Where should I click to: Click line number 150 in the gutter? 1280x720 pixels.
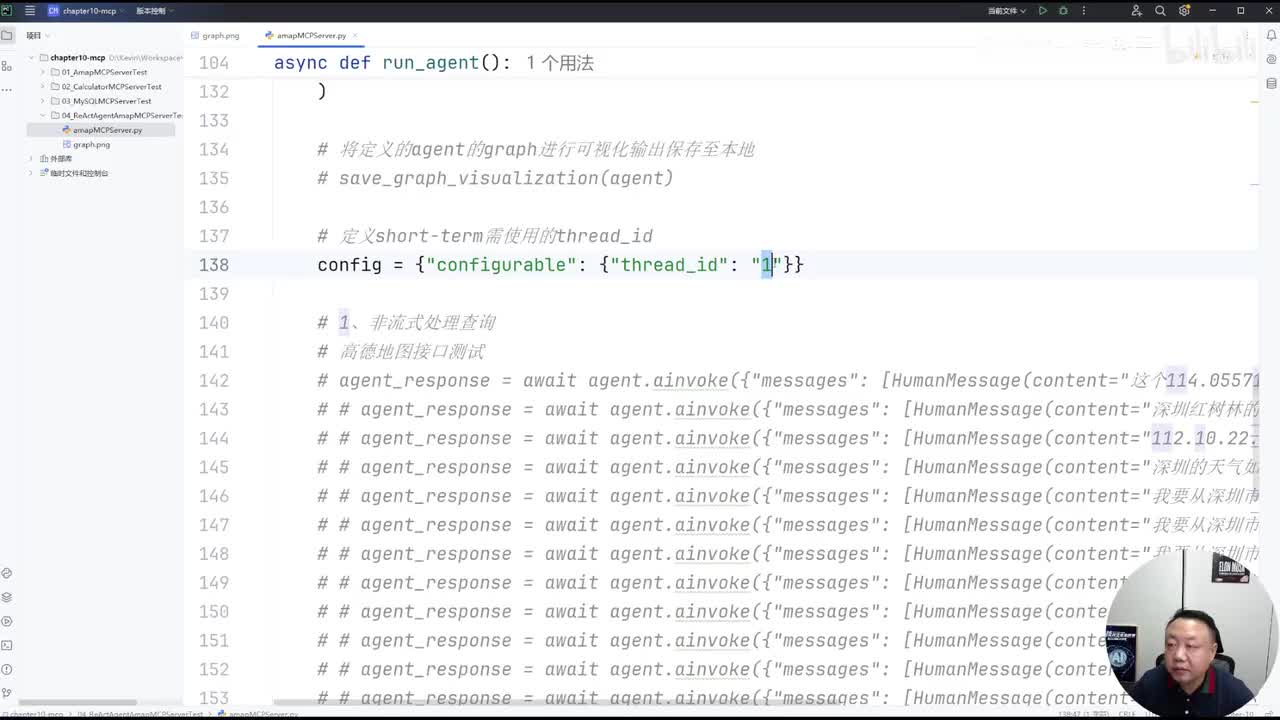click(214, 612)
